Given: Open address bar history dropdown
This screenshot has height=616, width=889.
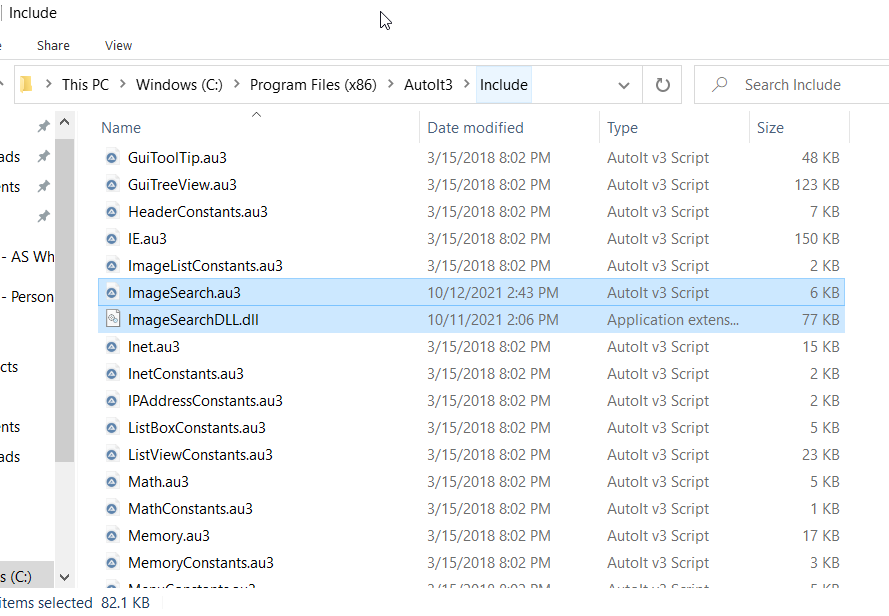Looking at the screenshot, I should tap(624, 86).
